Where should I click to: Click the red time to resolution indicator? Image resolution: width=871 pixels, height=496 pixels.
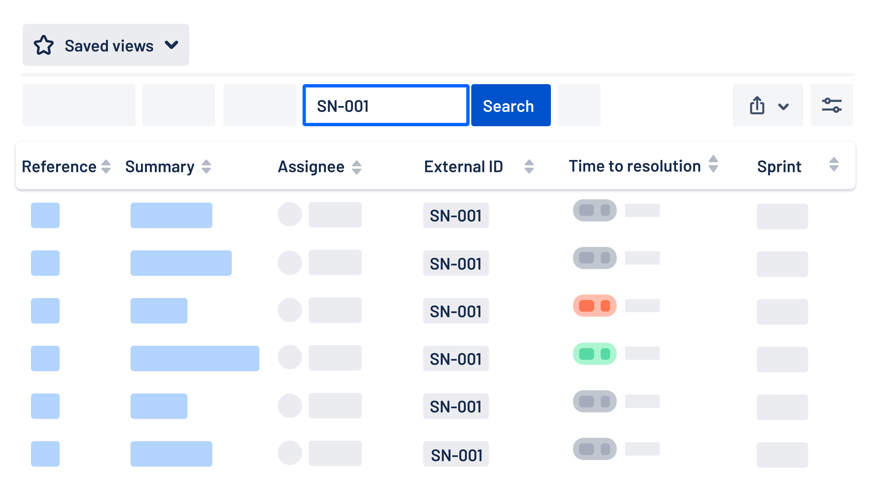click(x=594, y=305)
